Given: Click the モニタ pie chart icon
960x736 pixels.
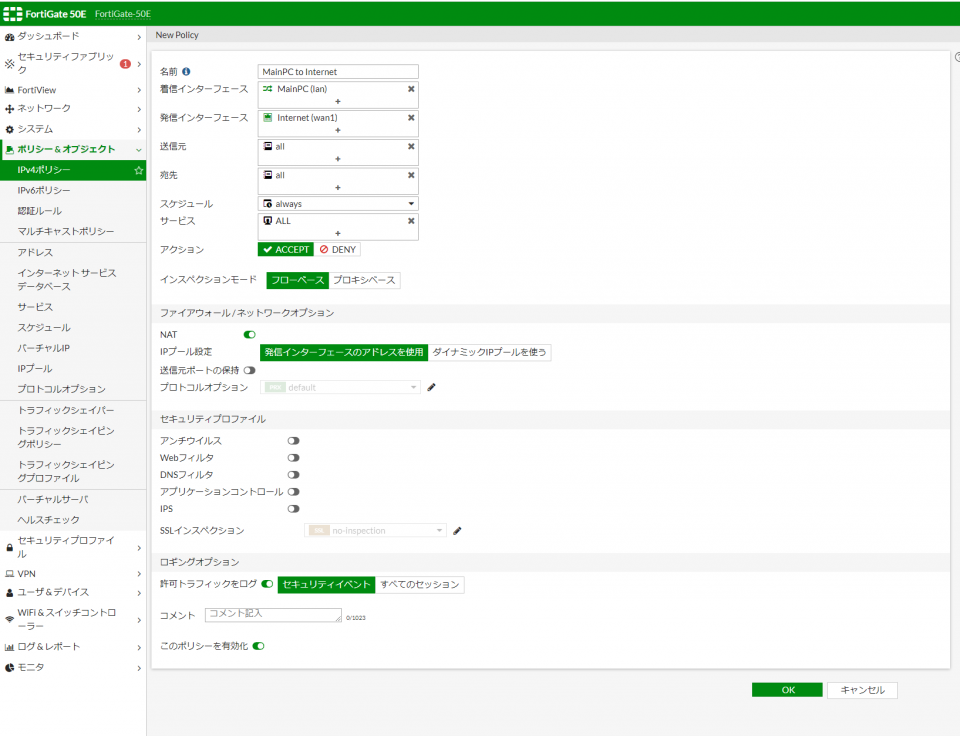Looking at the screenshot, I should click(9, 667).
